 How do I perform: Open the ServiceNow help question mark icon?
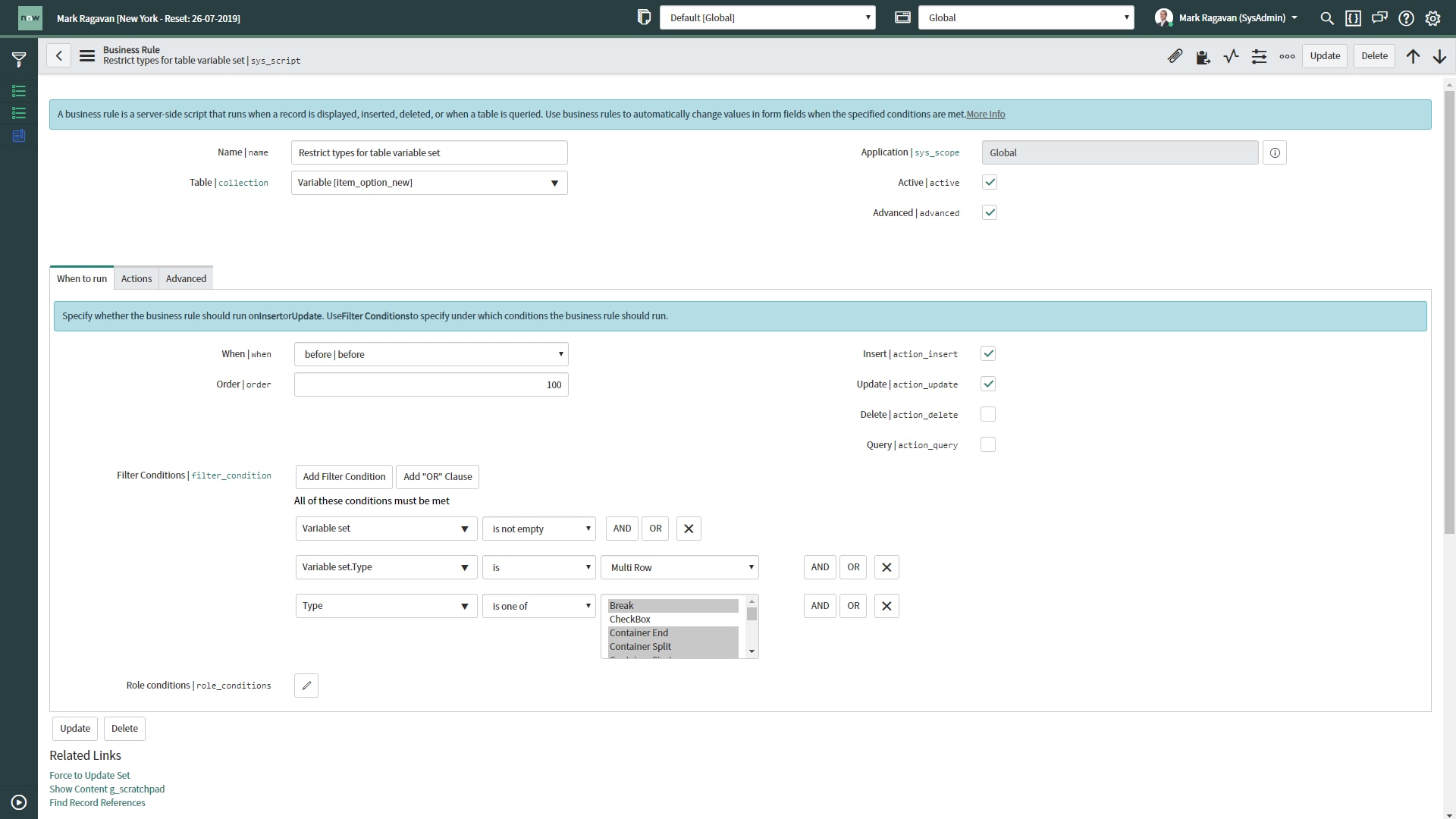[1407, 17]
